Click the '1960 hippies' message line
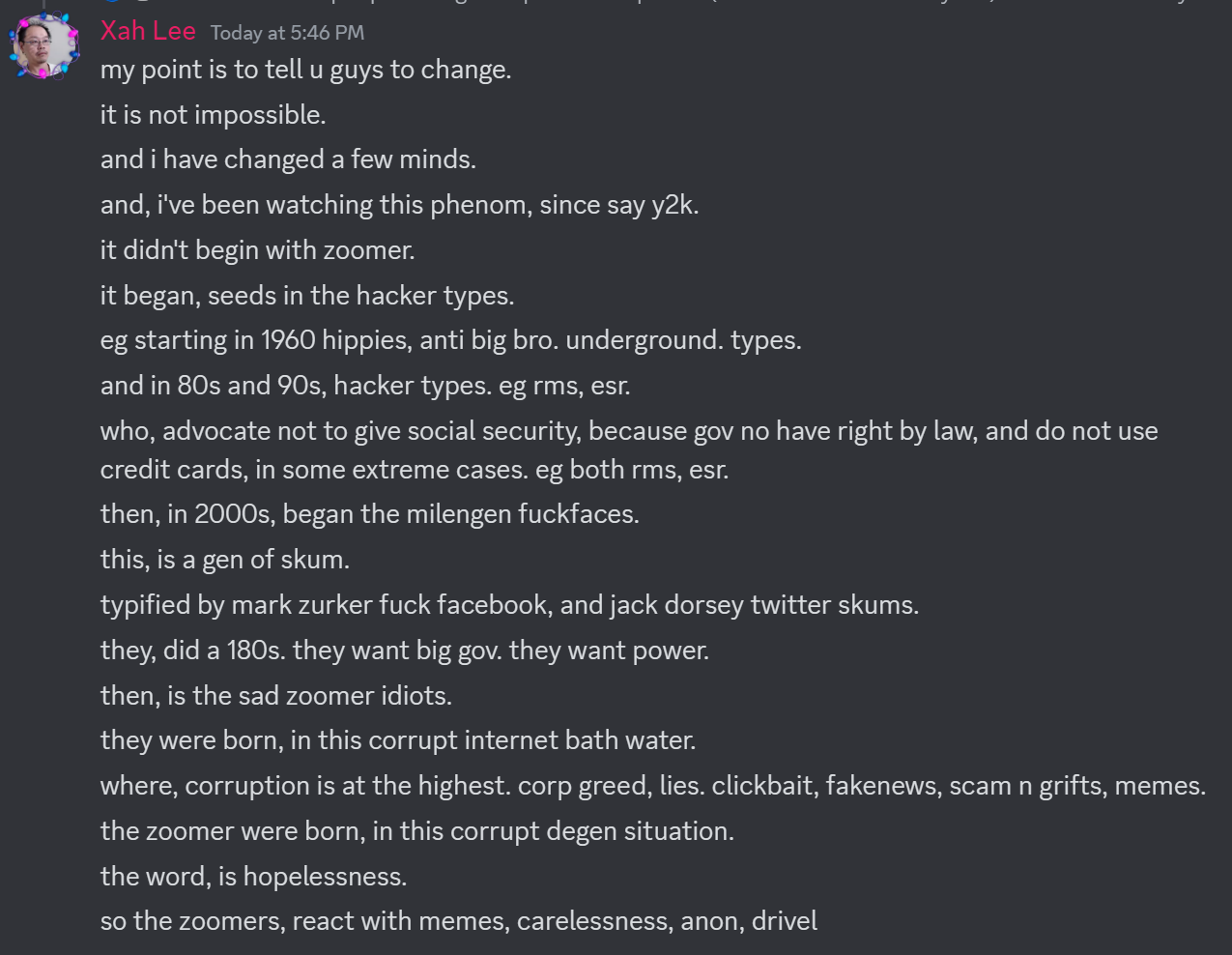1232x955 pixels. [450, 340]
